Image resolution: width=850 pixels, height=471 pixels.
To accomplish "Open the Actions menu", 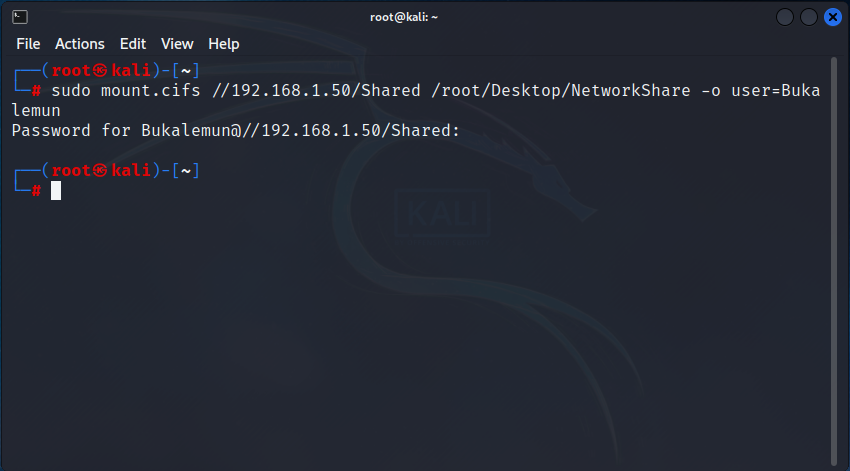I will click(x=80, y=44).
